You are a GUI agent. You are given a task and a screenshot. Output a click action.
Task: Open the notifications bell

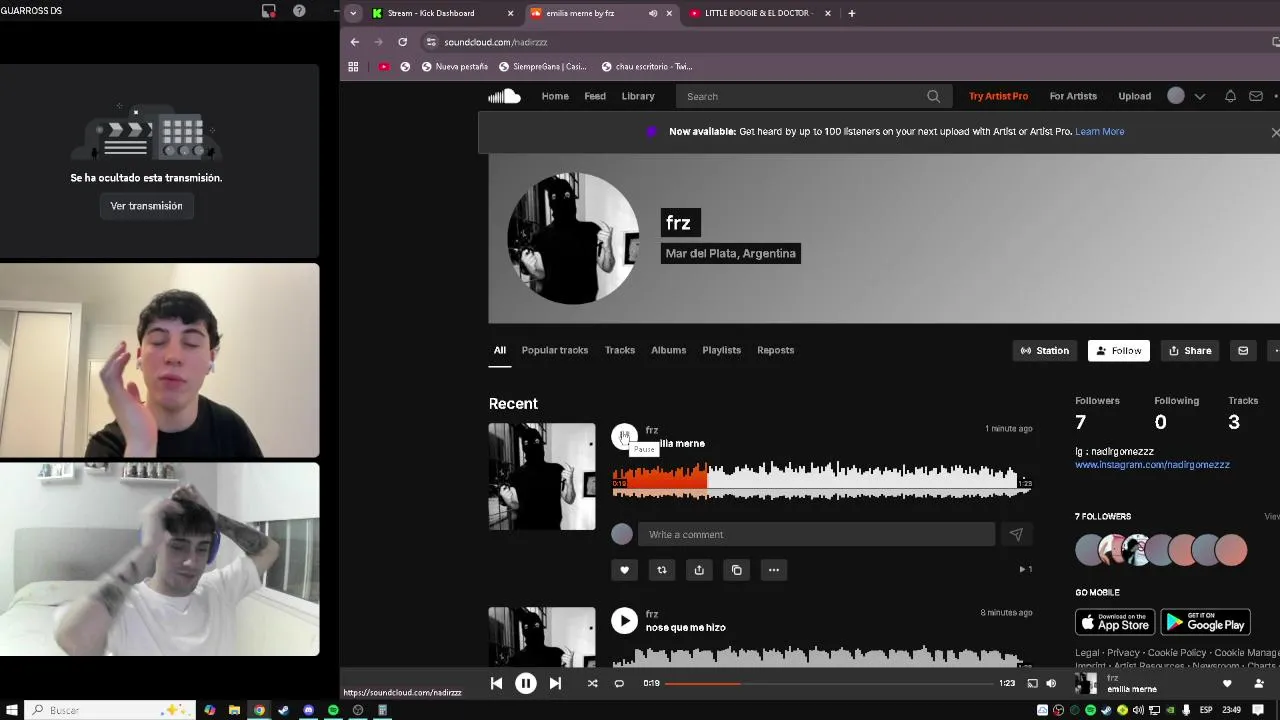pos(1230,96)
